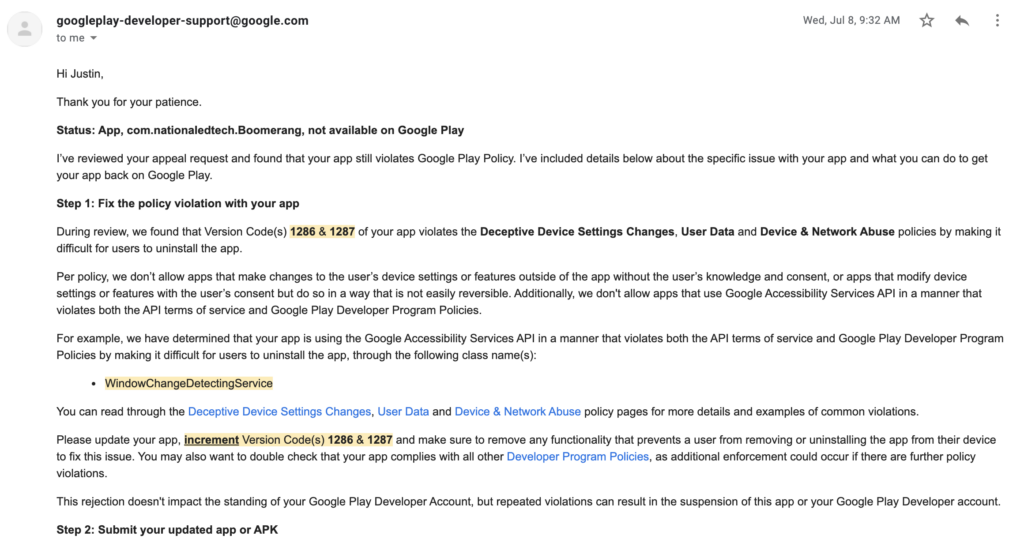Open the blue User Data policy link

[403, 411]
